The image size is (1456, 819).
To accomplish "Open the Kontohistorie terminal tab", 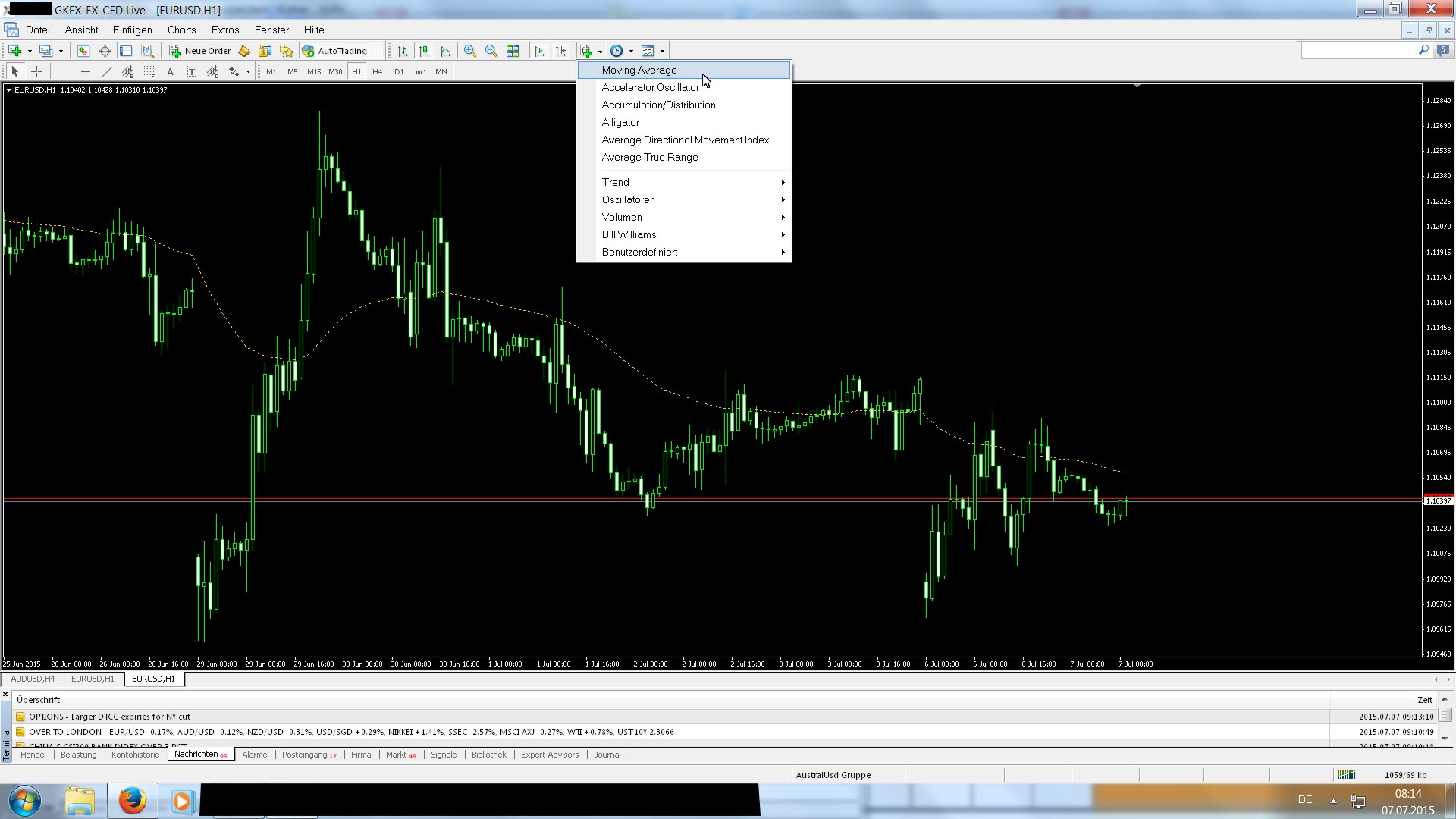I will pos(135,755).
